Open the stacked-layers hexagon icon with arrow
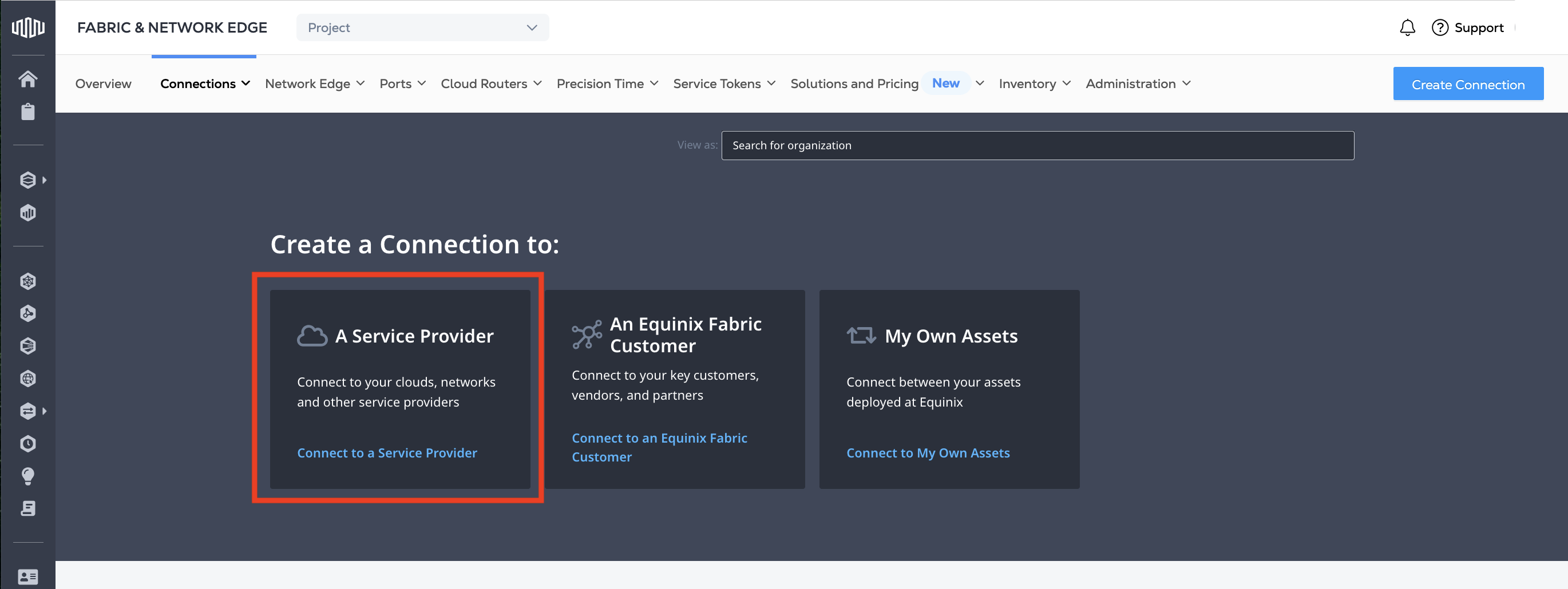The width and height of the screenshot is (1568, 589). [27, 180]
